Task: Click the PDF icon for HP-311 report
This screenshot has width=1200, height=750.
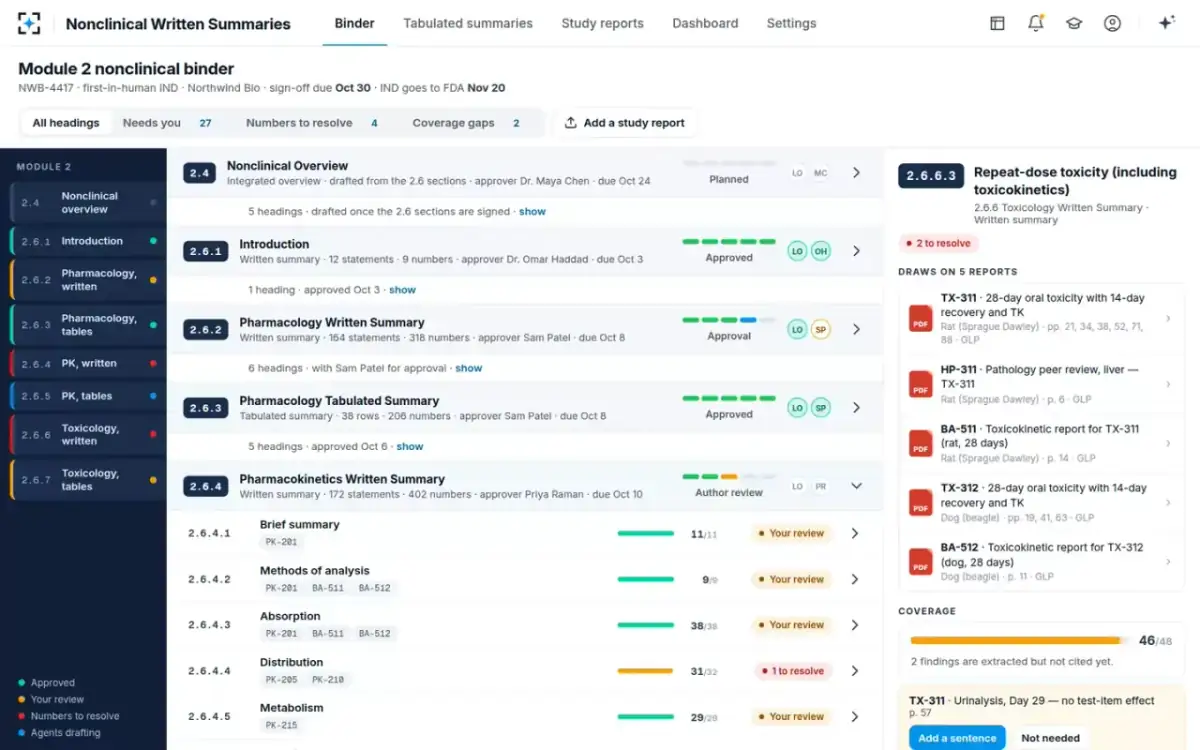Action: pos(920,384)
